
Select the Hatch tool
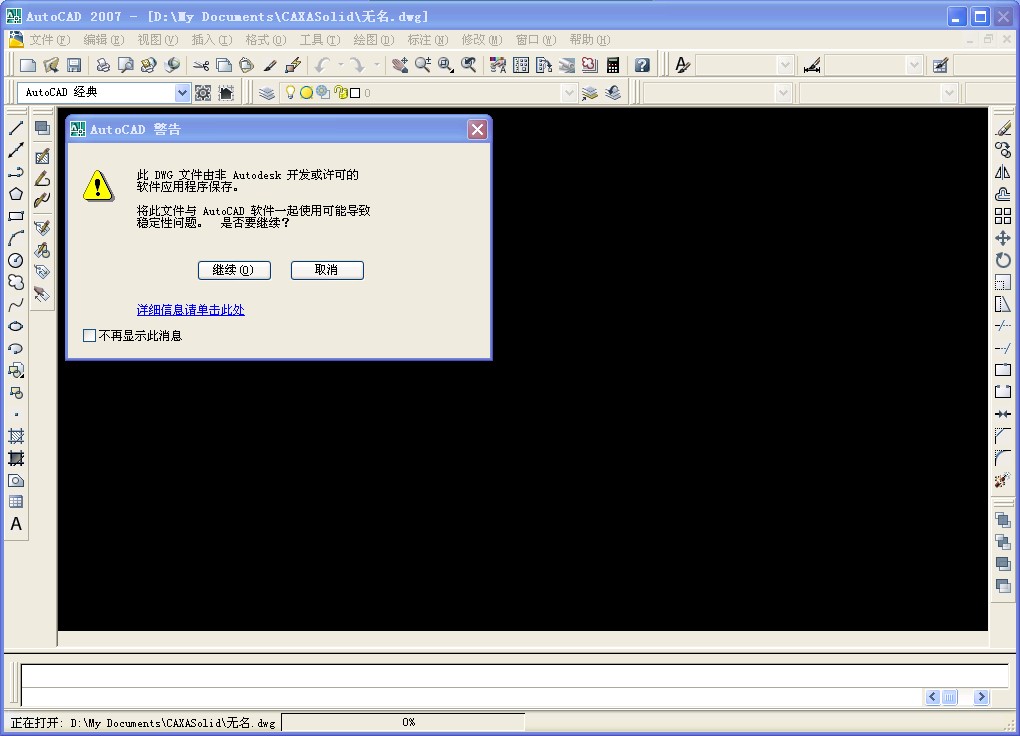[x=16, y=436]
